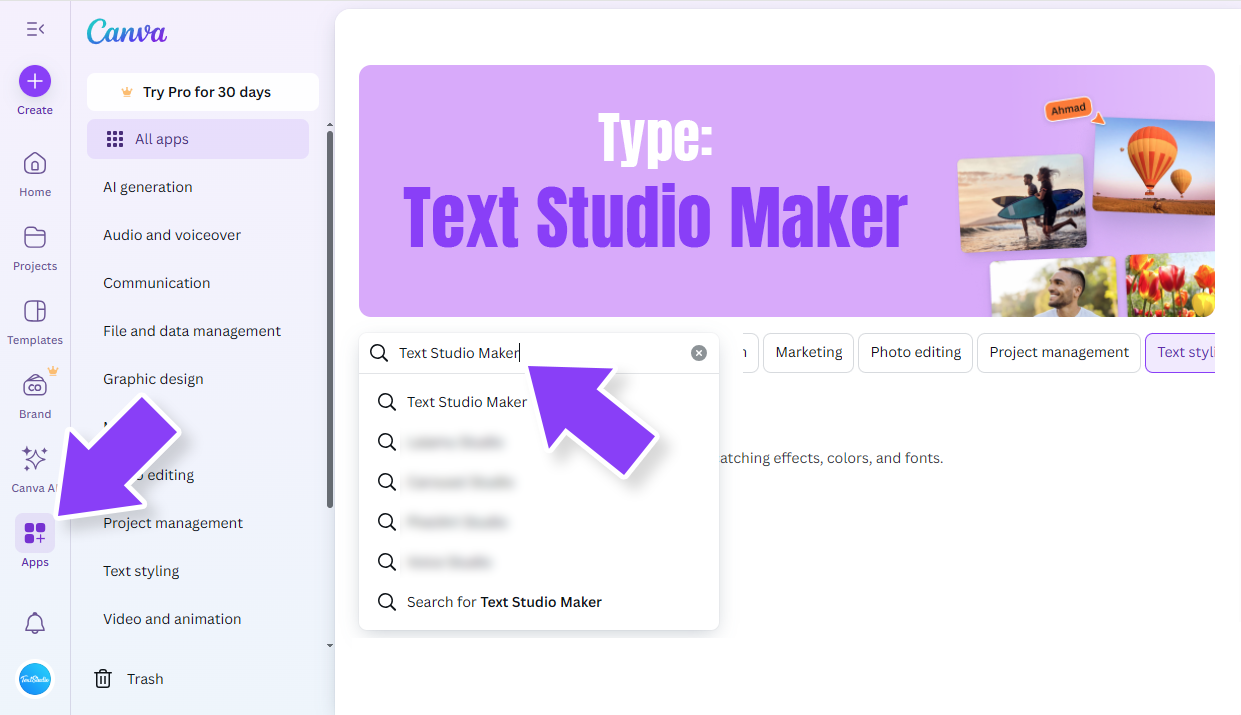Choose Text Studio Maker search suggestion
This screenshot has width=1241, height=715.
tap(466, 402)
